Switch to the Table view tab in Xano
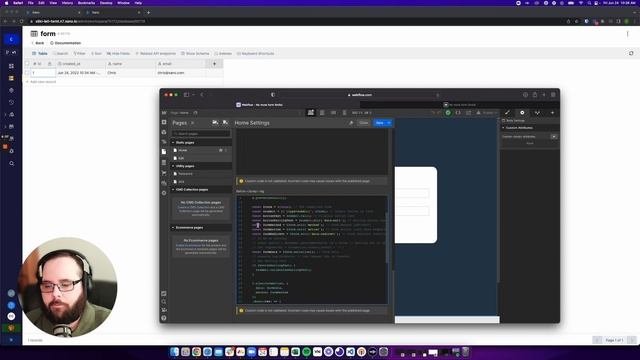 tap(40, 53)
